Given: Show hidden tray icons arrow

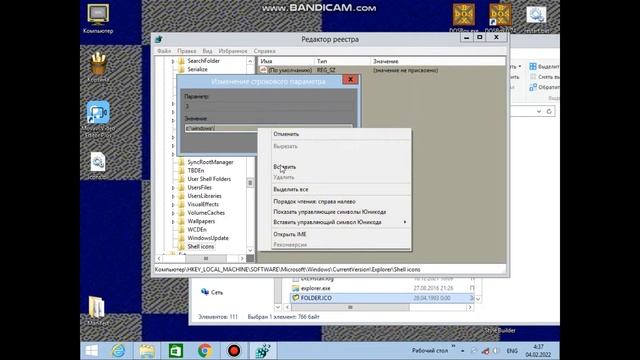Looking at the screenshot, I should (x=462, y=351).
